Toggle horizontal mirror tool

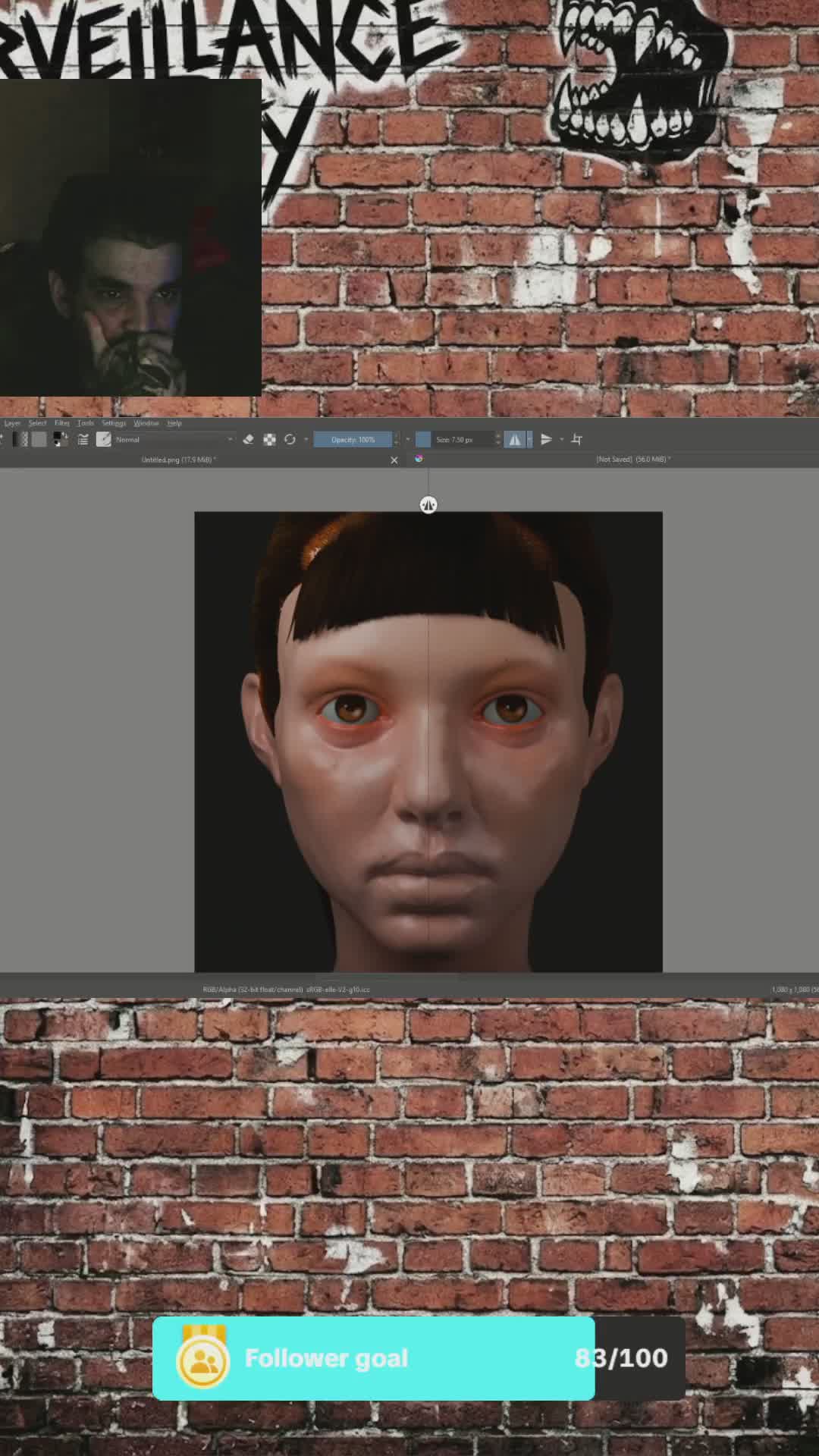pyautogui.click(x=515, y=439)
